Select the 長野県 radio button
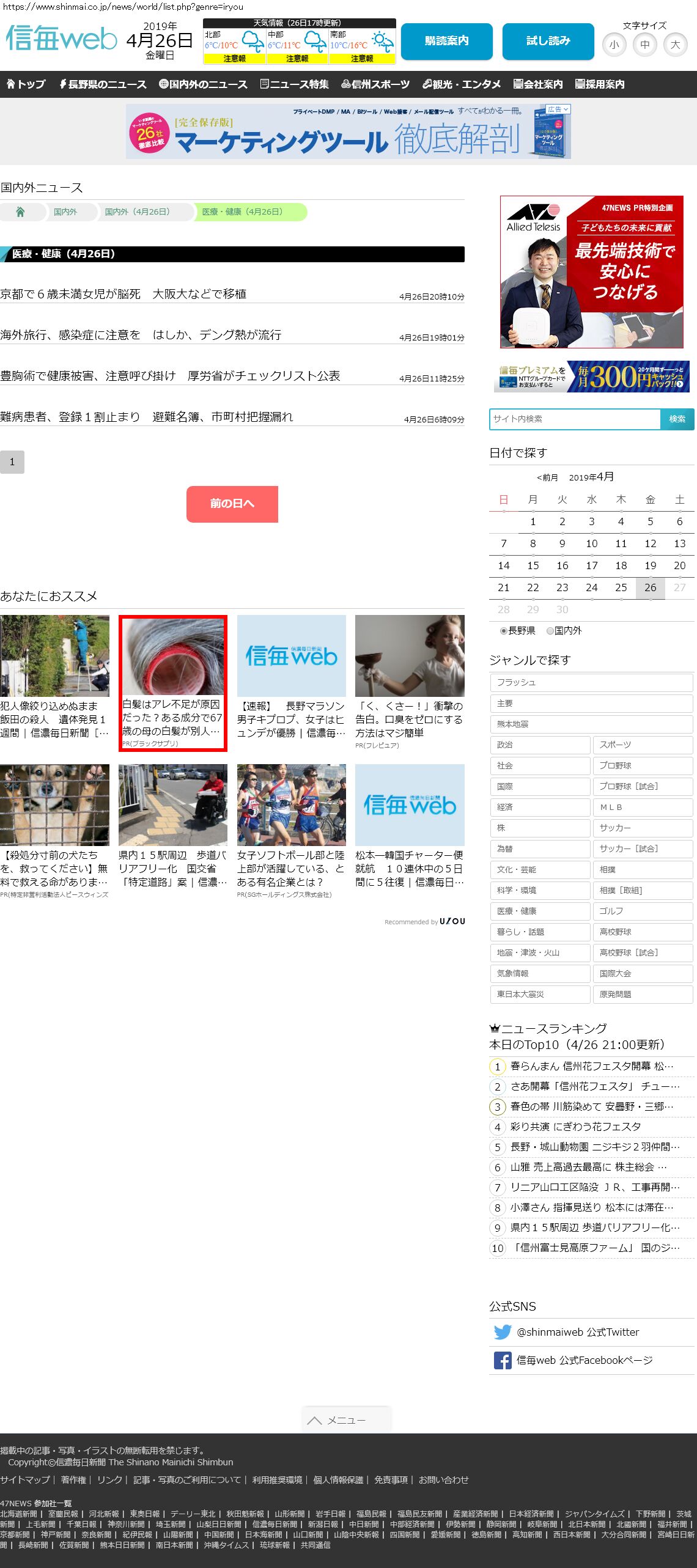Viewport: 697px width, 1568px height. 504,631
